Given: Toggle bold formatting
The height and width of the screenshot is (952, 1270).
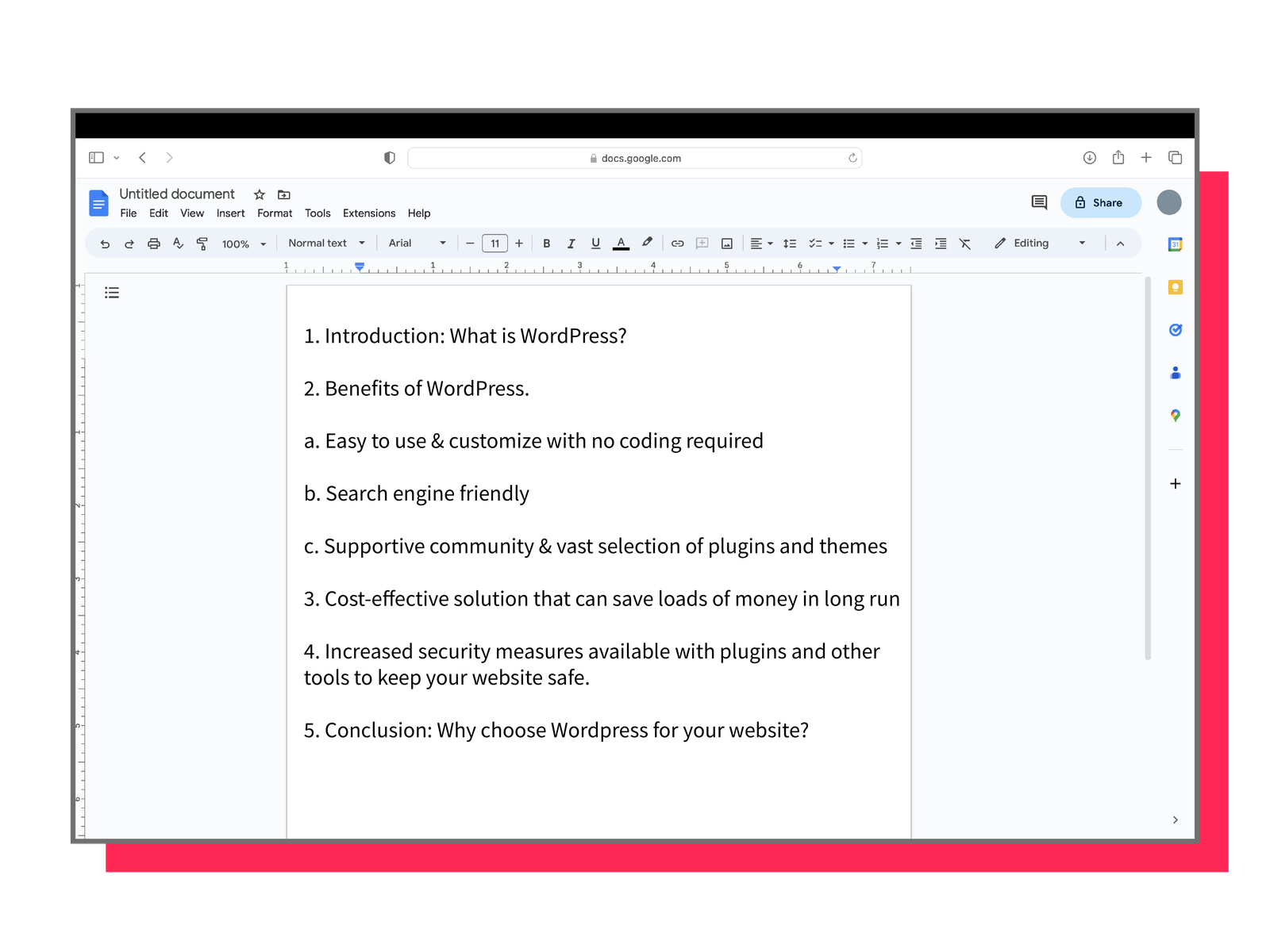Looking at the screenshot, I should [546, 244].
